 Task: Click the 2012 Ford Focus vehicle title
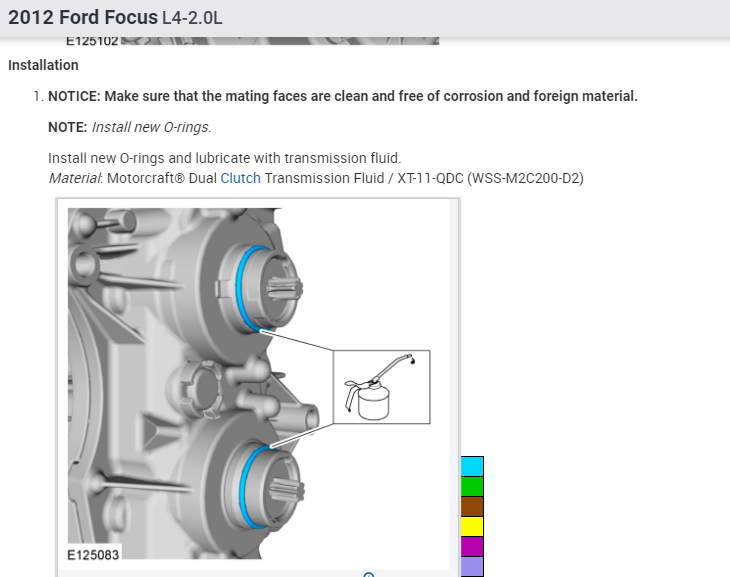point(83,18)
